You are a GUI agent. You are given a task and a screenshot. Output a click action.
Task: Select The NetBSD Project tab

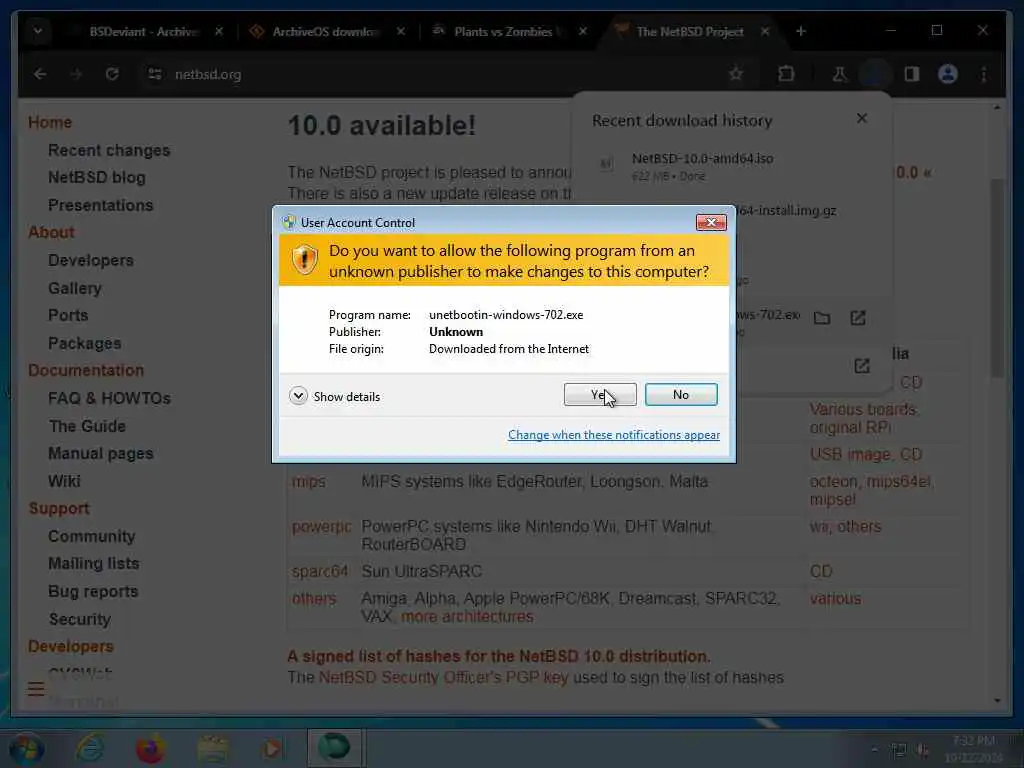(690, 31)
